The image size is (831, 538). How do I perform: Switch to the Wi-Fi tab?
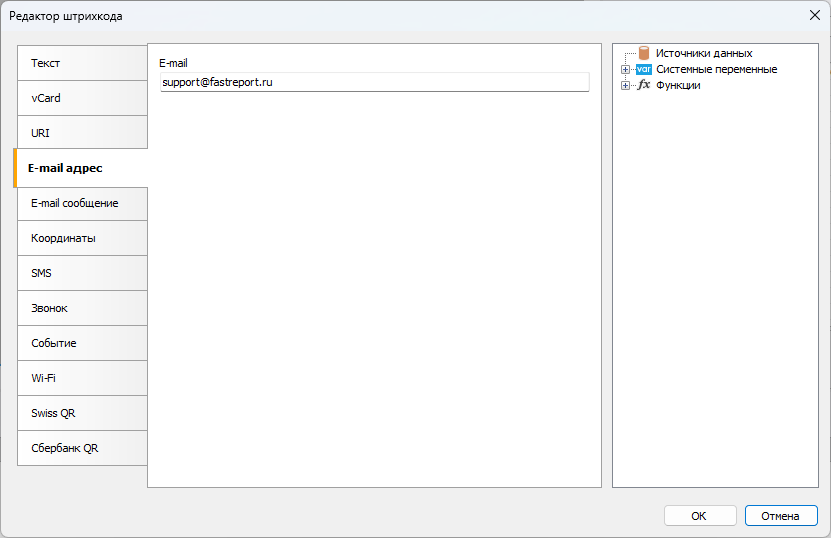(82, 378)
